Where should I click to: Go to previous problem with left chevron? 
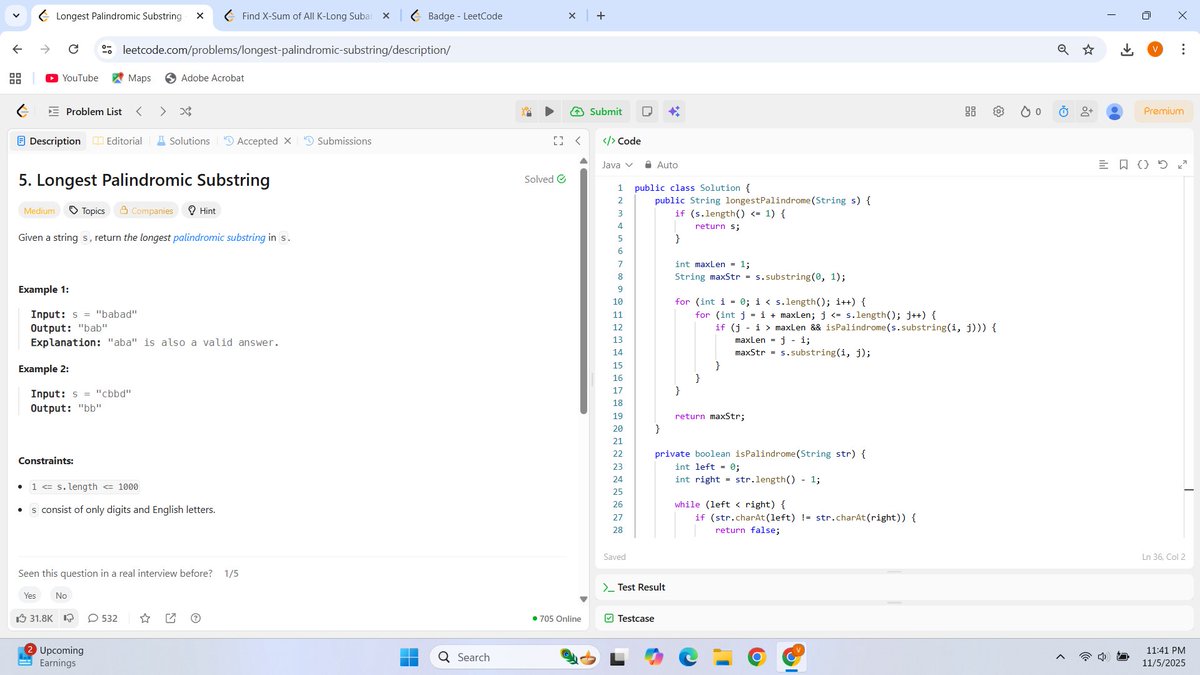point(139,111)
